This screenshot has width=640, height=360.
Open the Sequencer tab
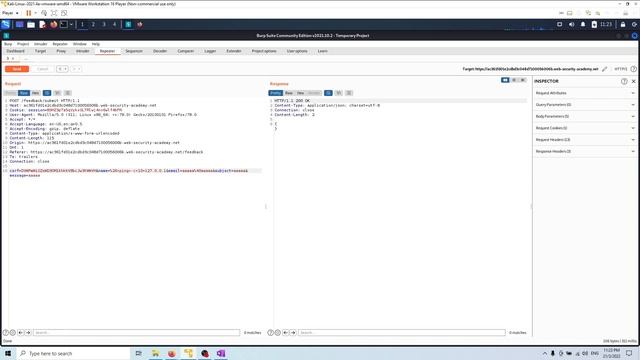(134, 51)
